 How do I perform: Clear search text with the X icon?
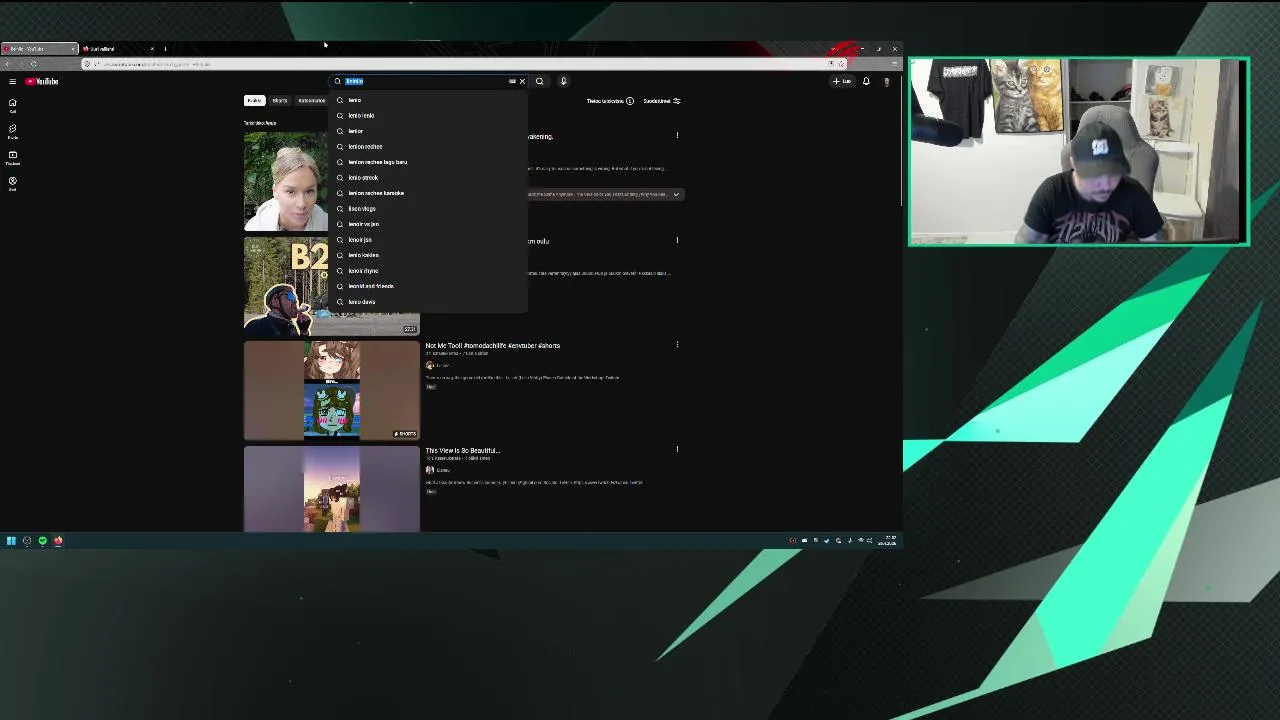pos(522,81)
